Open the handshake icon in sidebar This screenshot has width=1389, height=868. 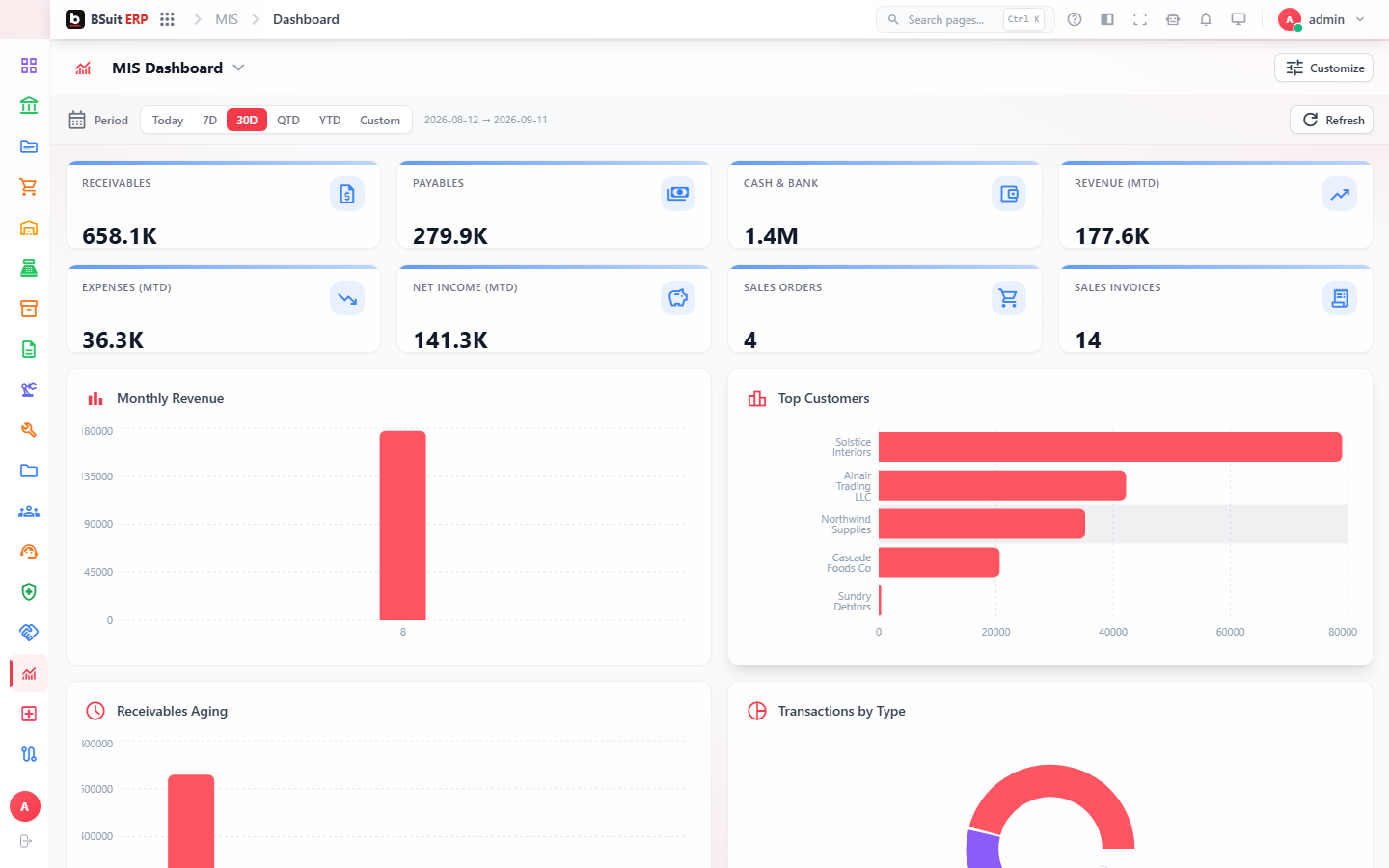pyautogui.click(x=29, y=633)
